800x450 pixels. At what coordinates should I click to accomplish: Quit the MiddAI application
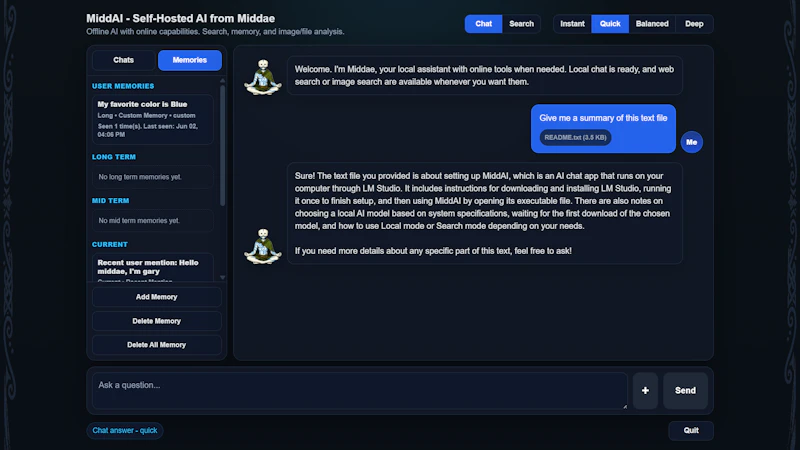pyautogui.click(x=691, y=431)
